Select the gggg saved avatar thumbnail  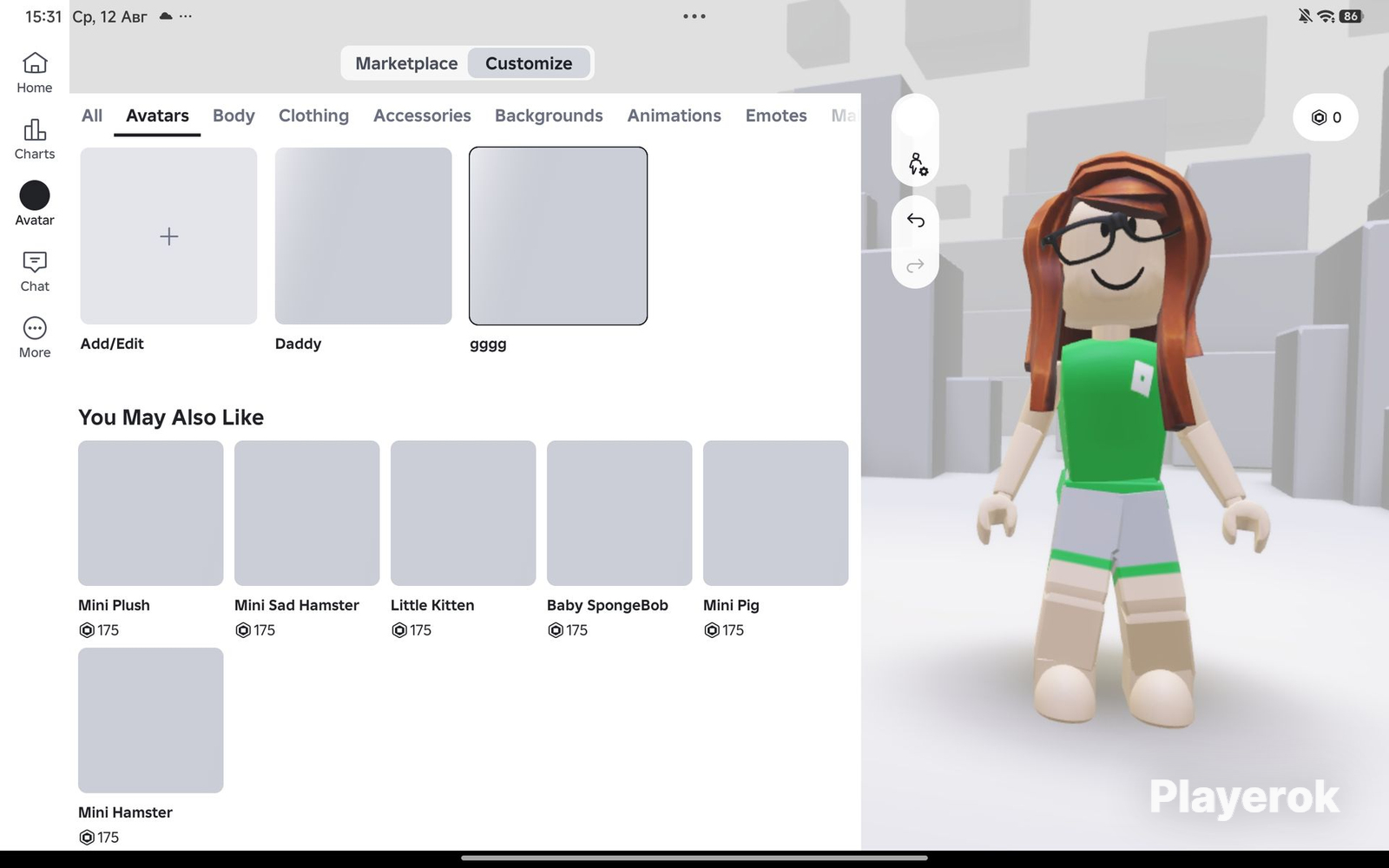click(x=558, y=236)
